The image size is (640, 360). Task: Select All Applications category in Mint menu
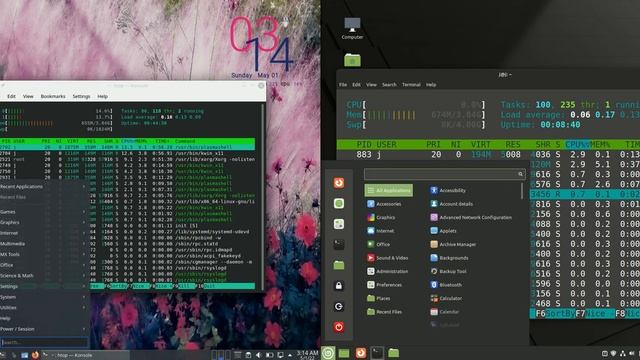coord(389,190)
